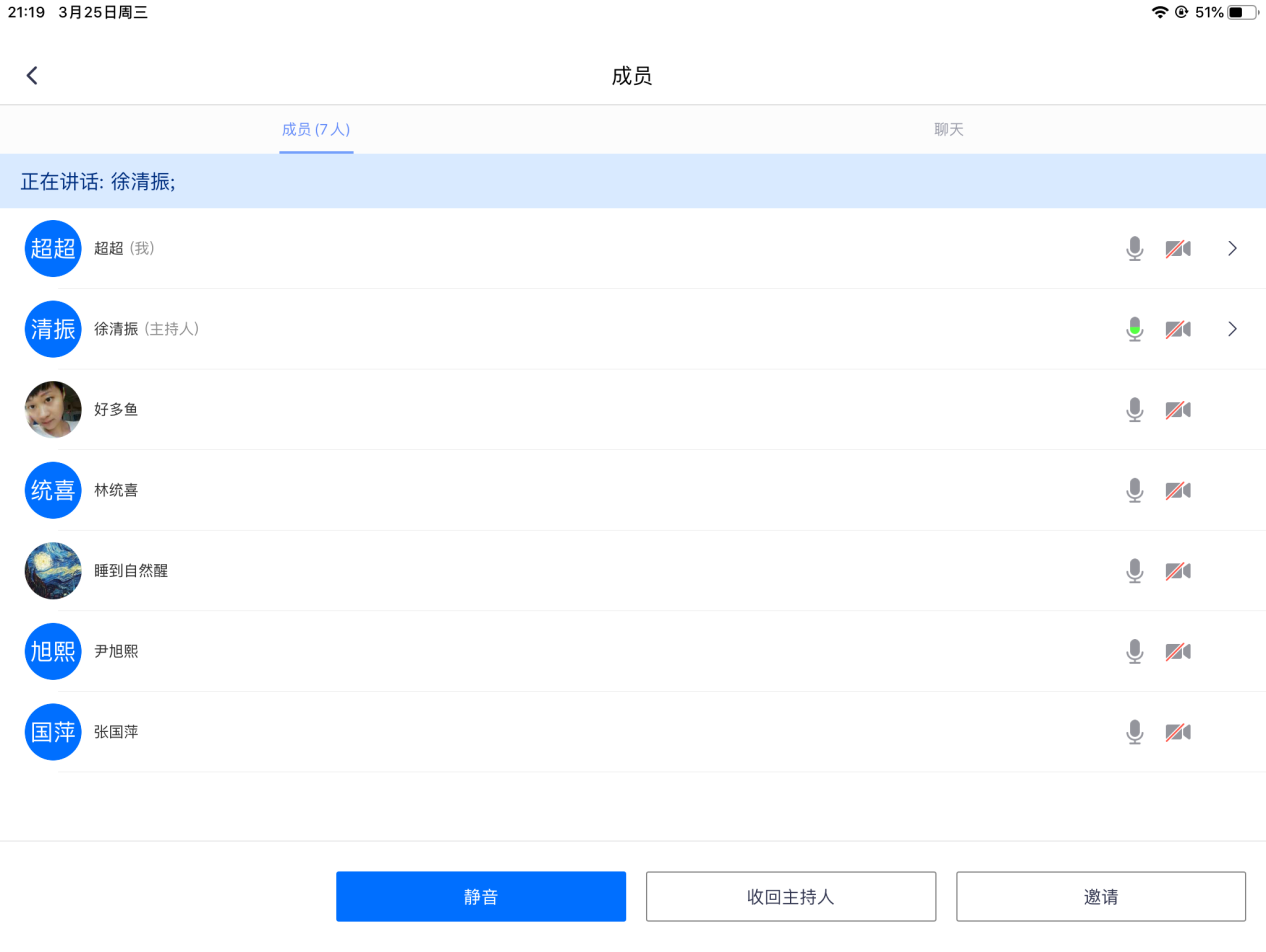Expand options chevron for 超超 (我)
Viewport: 1266px width, 952px height.
[1232, 248]
